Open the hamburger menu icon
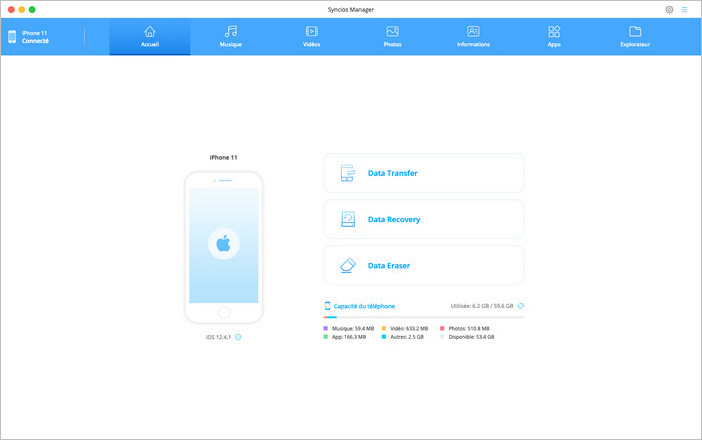702x440 pixels. [x=684, y=9]
